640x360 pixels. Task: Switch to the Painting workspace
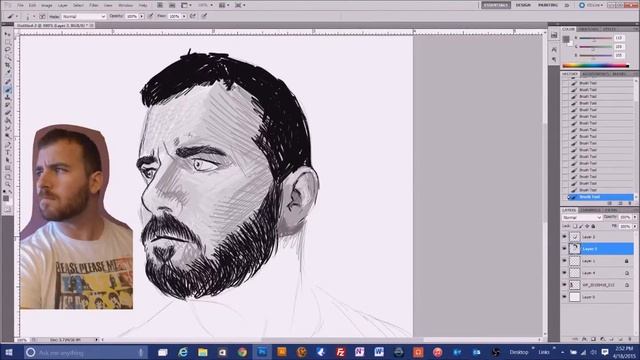pos(548,5)
